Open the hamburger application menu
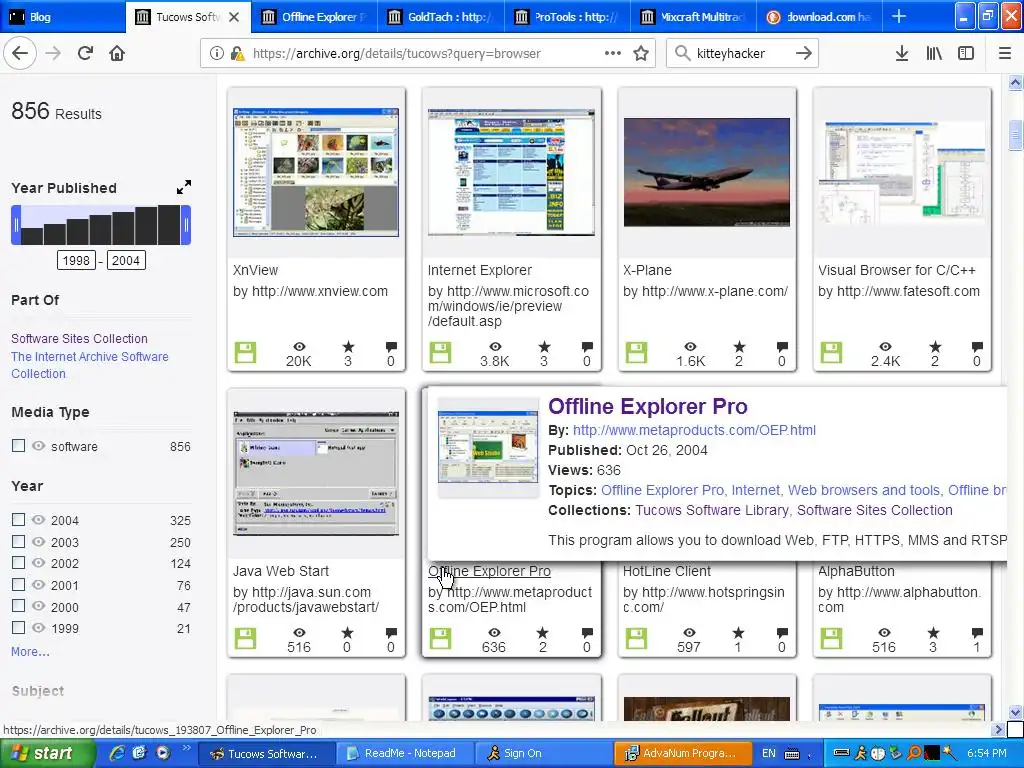The image size is (1024, 768). (x=1005, y=54)
